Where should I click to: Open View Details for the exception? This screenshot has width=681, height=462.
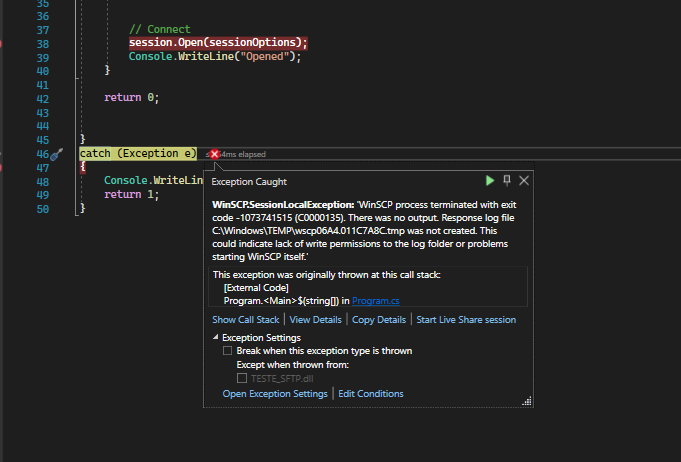[x=315, y=320]
